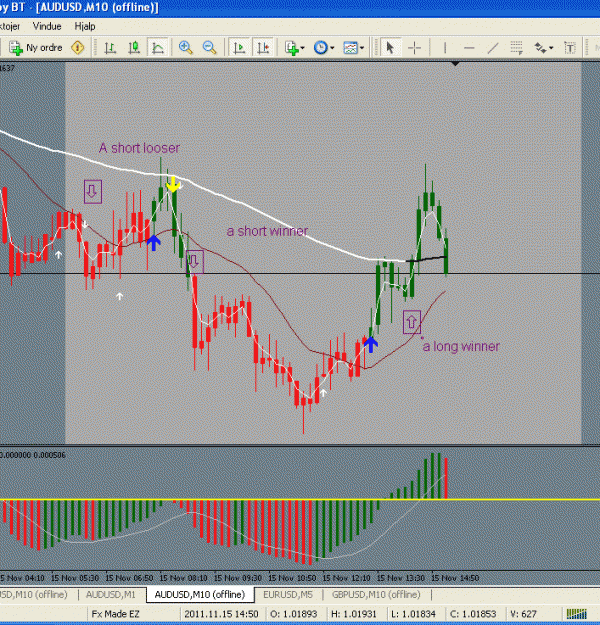Switch to the GBPUSD,M10 (offline) chart tab

376,594
